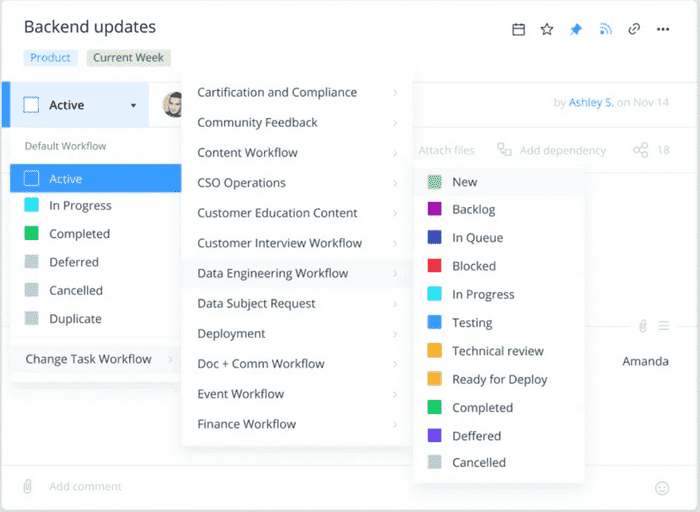
Task: Expand Finance Workflow submenu
Action: coord(297,424)
